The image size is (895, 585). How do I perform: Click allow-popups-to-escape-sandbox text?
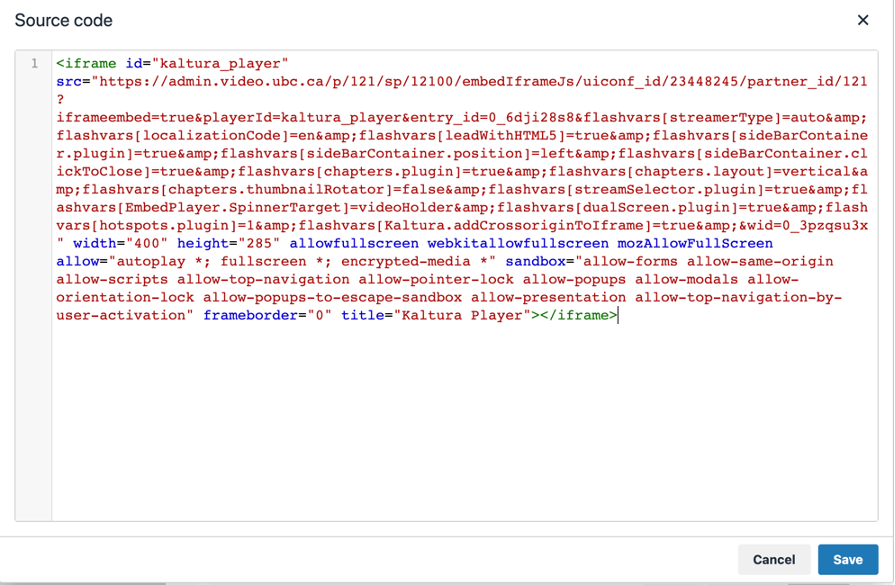[332, 297]
